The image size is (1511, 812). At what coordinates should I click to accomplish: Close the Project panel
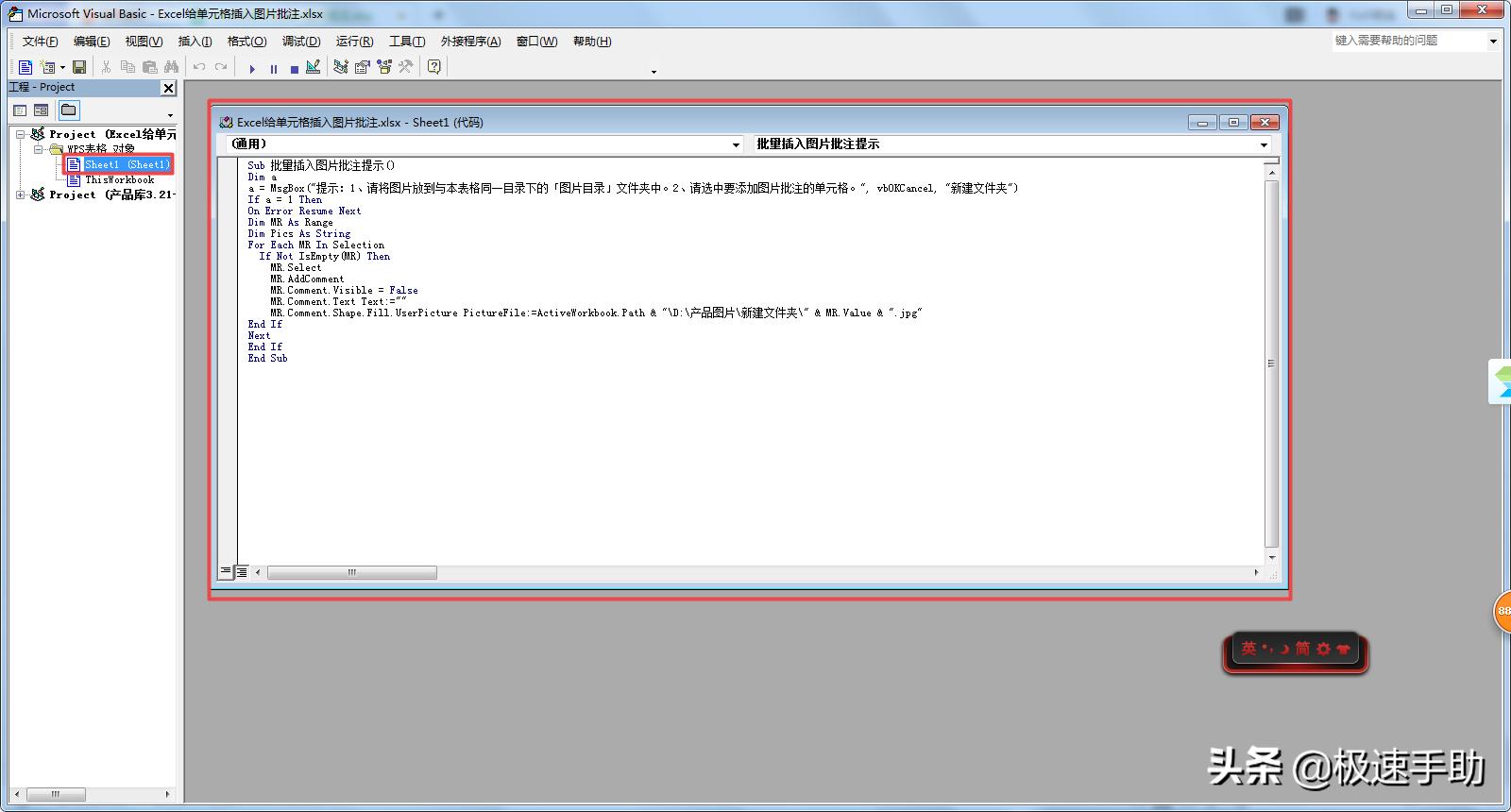(x=169, y=88)
